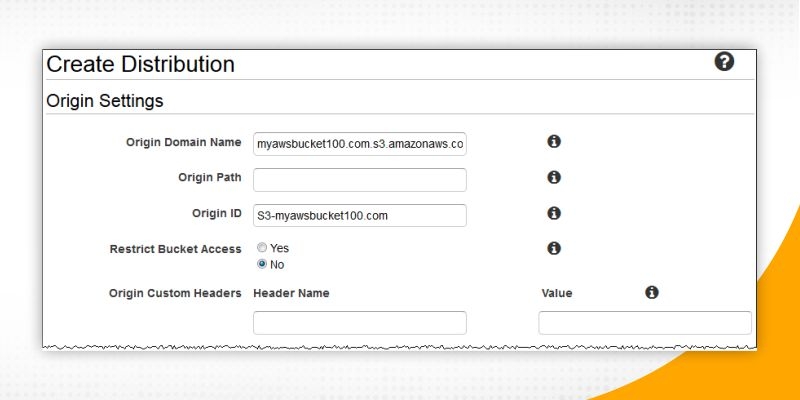The width and height of the screenshot is (800, 400).
Task: Click the Origin Settings section title
Action: [105, 101]
